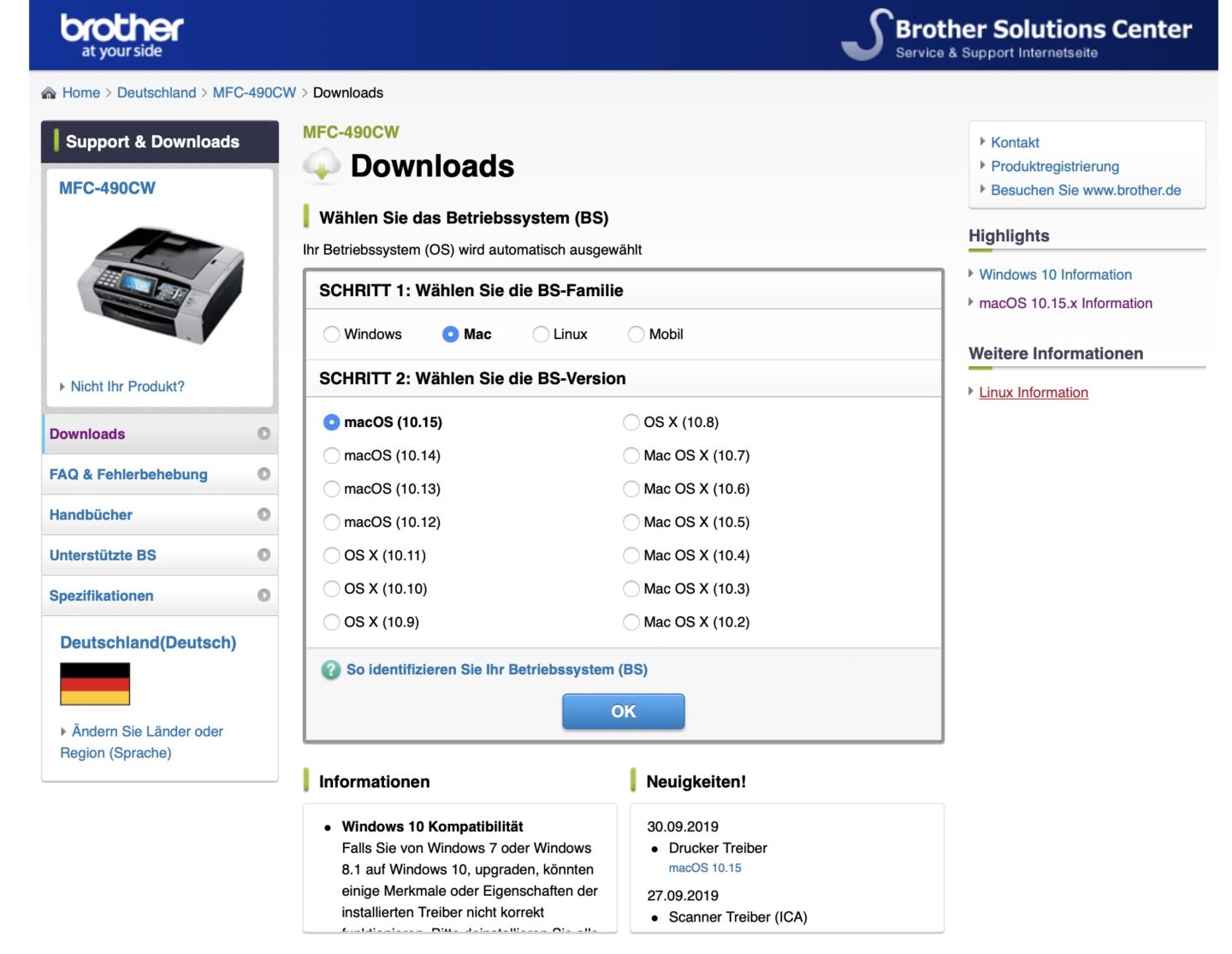Open Unterstützte BS in sidebar
Screen dimensions: 1232x954
(x=160, y=554)
